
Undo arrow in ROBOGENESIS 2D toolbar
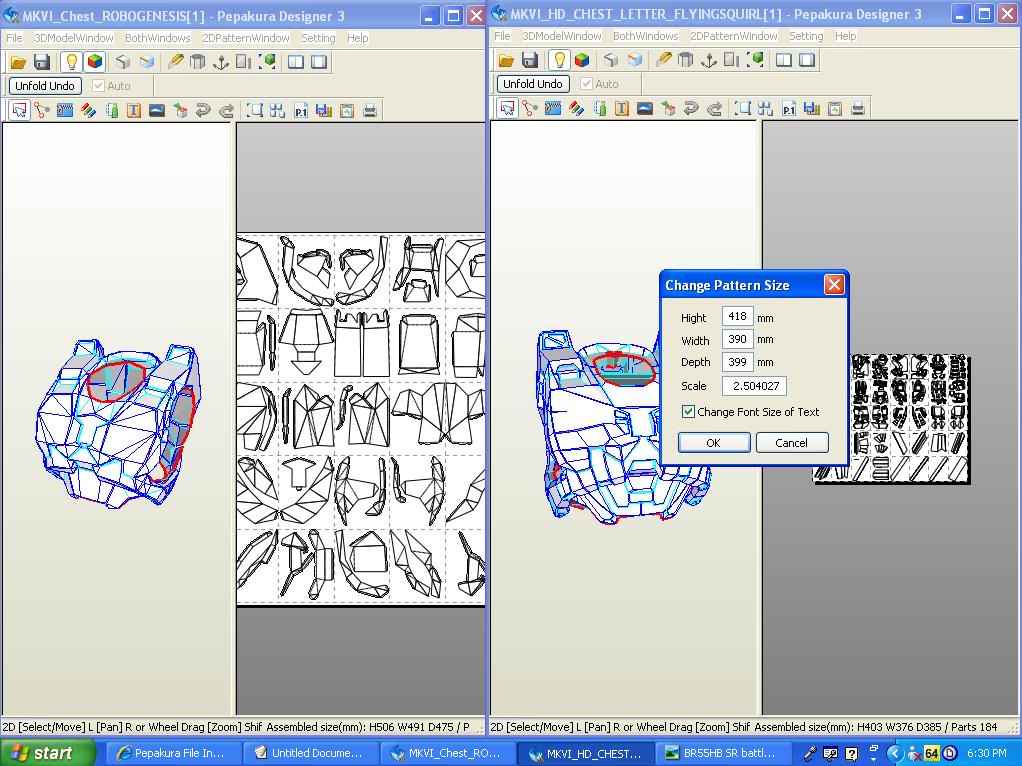click(203, 110)
